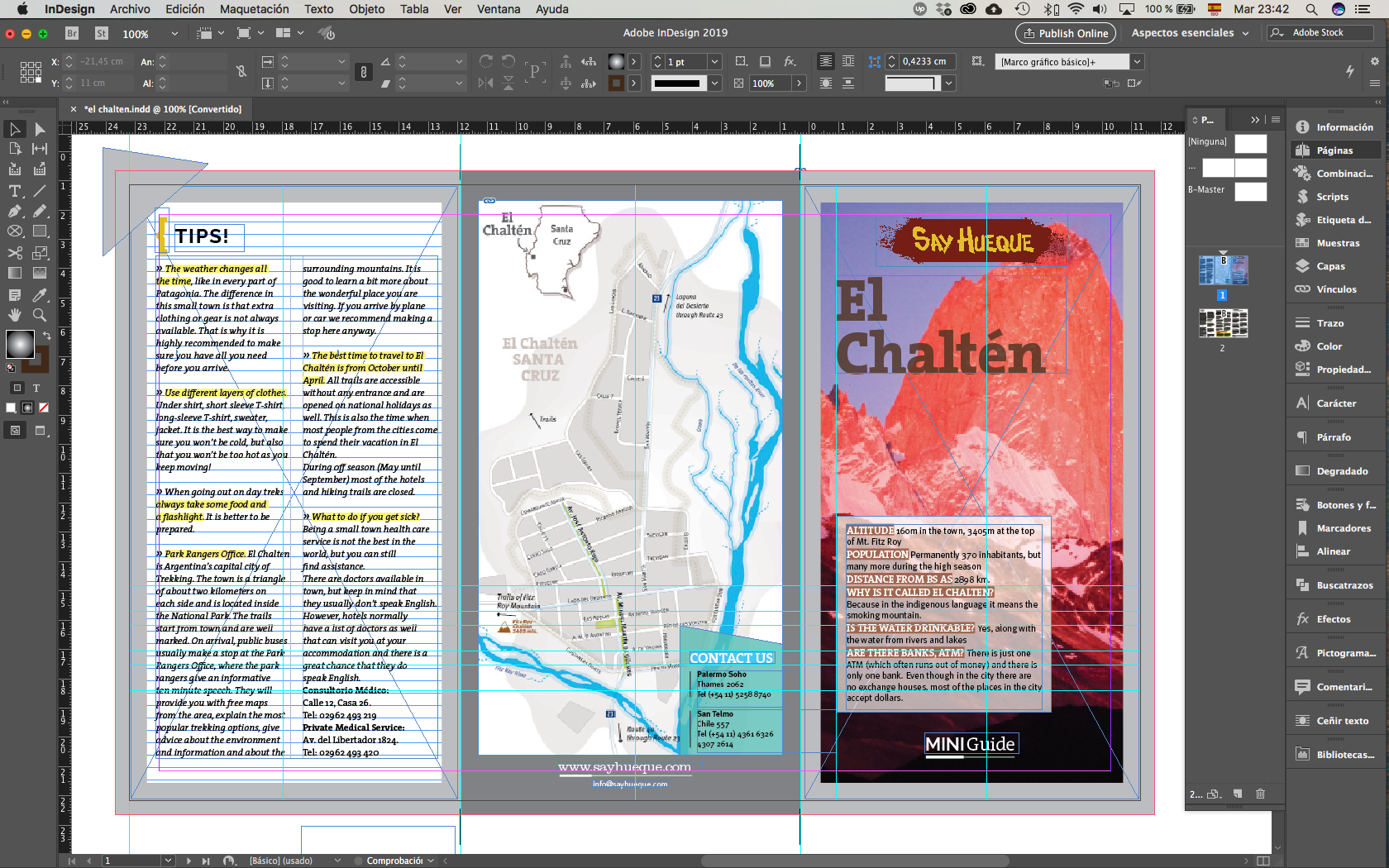The width and height of the screenshot is (1389, 868).
Task: Open the stroke weight 1 pt dropdown
Action: tap(714, 62)
